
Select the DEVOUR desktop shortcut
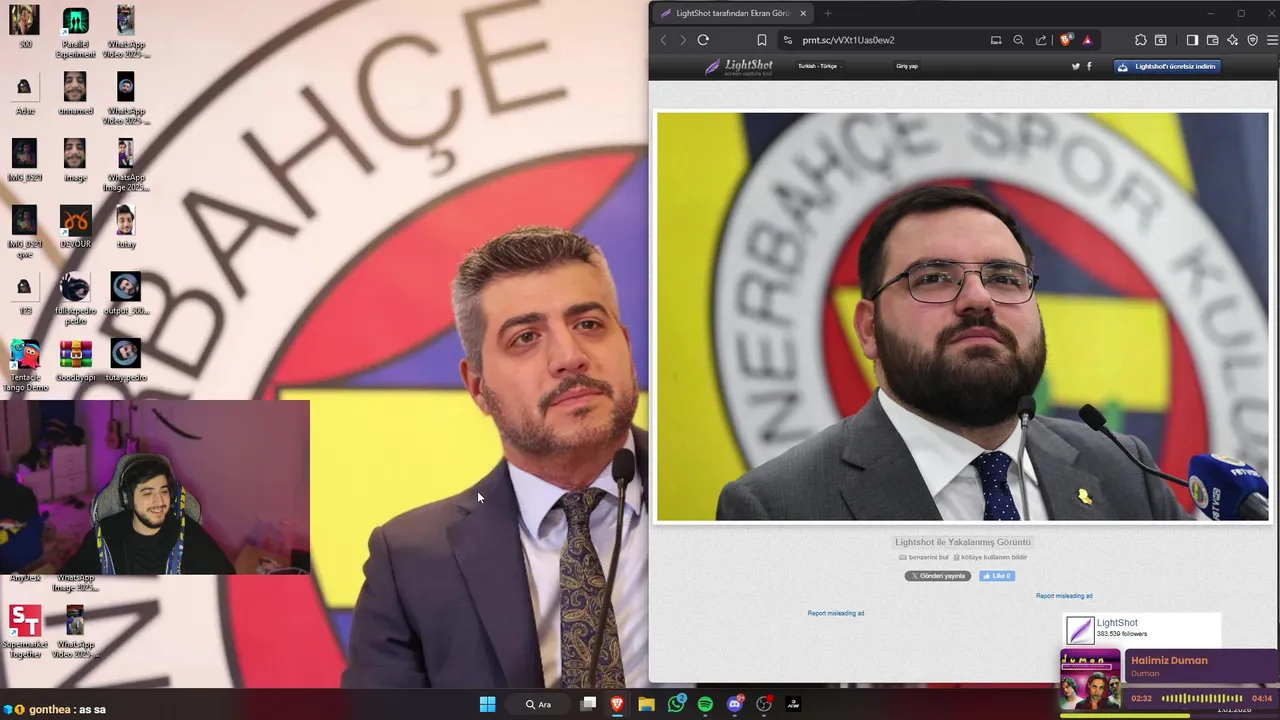[75, 227]
